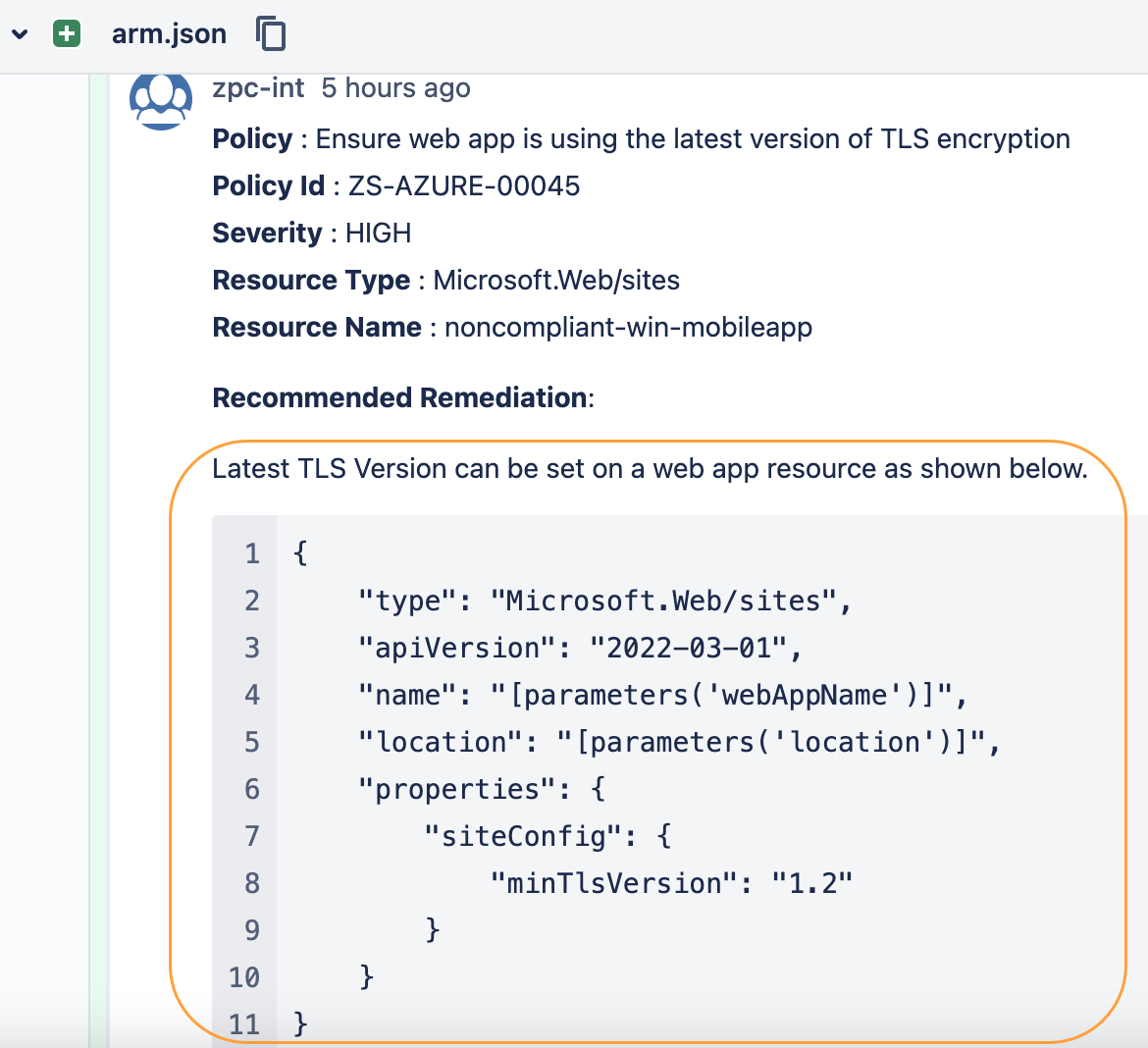Click the Policy Id ZS-AZURE-00045 text
This screenshot has width=1148, height=1048.
(x=463, y=186)
